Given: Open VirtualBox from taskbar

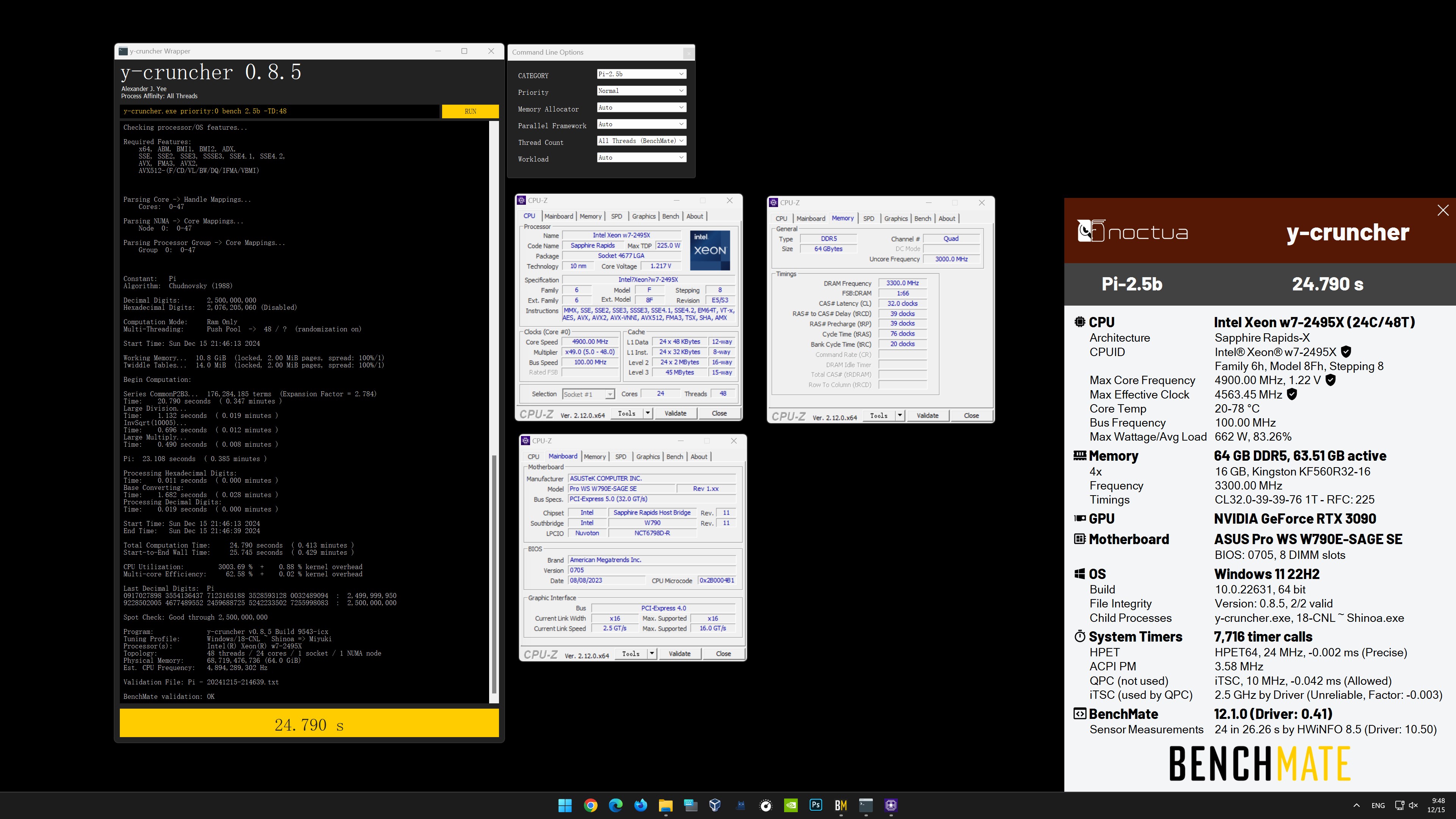Looking at the screenshot, I should click(715, 805).
